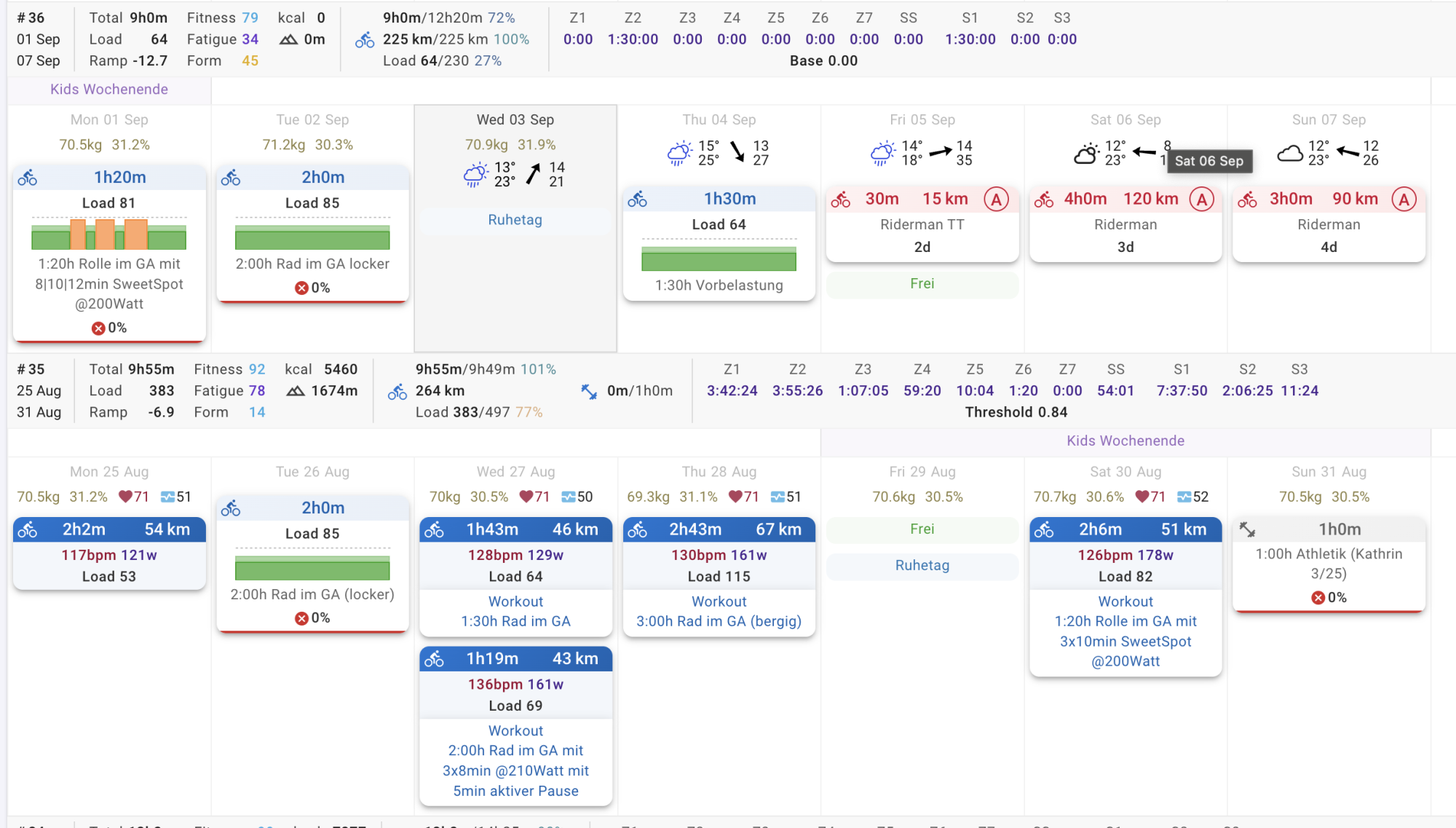Click Wed 03 Sep rain weather icon
1456x828 pixels.
pyautogui.click(x=475, y=175)
